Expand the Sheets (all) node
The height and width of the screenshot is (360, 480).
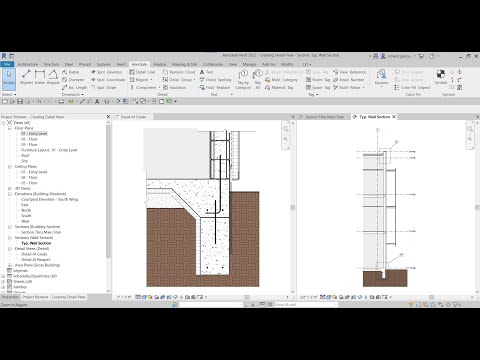point(3,282)
